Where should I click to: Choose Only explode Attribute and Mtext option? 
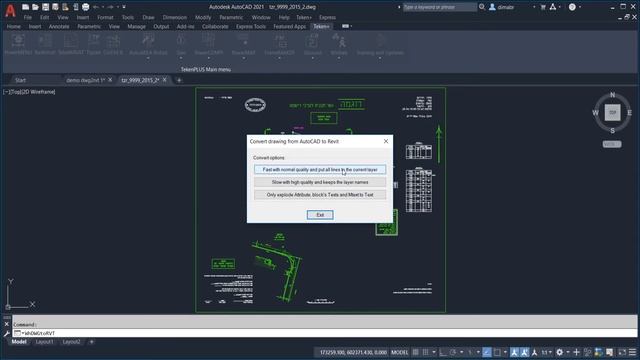point(320,195)
